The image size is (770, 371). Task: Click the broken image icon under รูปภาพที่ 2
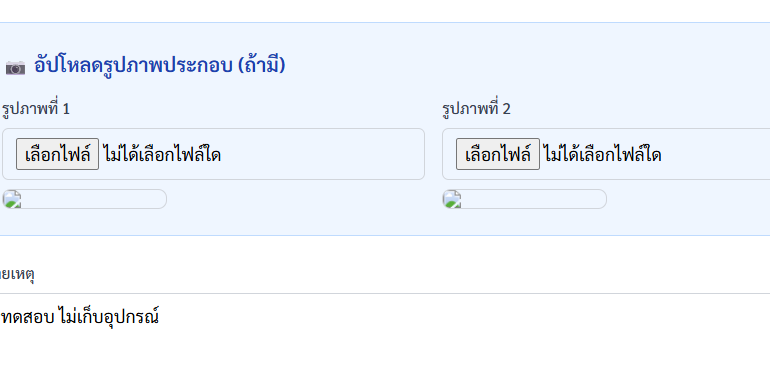pos(452,200)
